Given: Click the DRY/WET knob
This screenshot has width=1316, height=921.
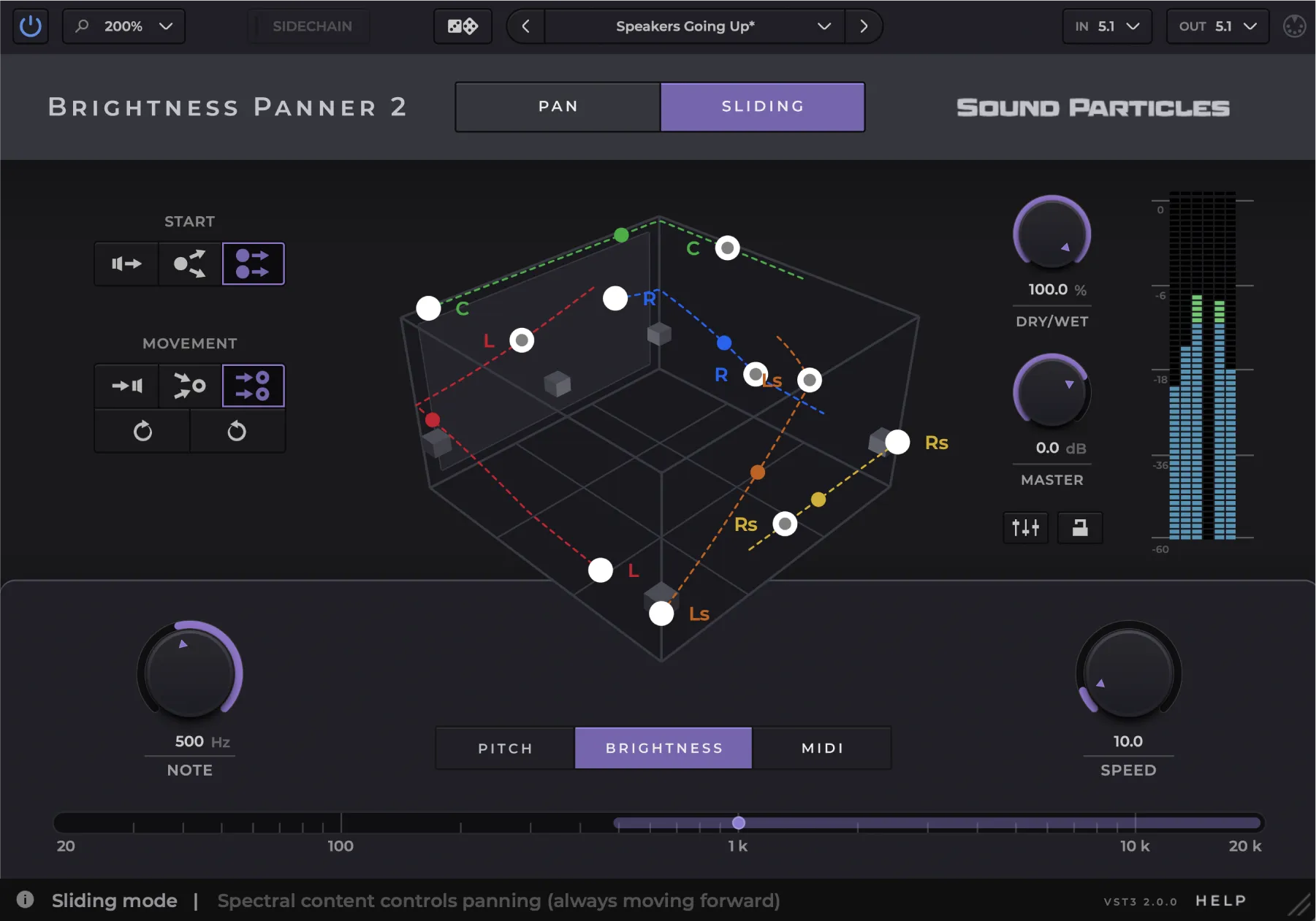Looking at the screenshot, I should (x=1051, y=234).
